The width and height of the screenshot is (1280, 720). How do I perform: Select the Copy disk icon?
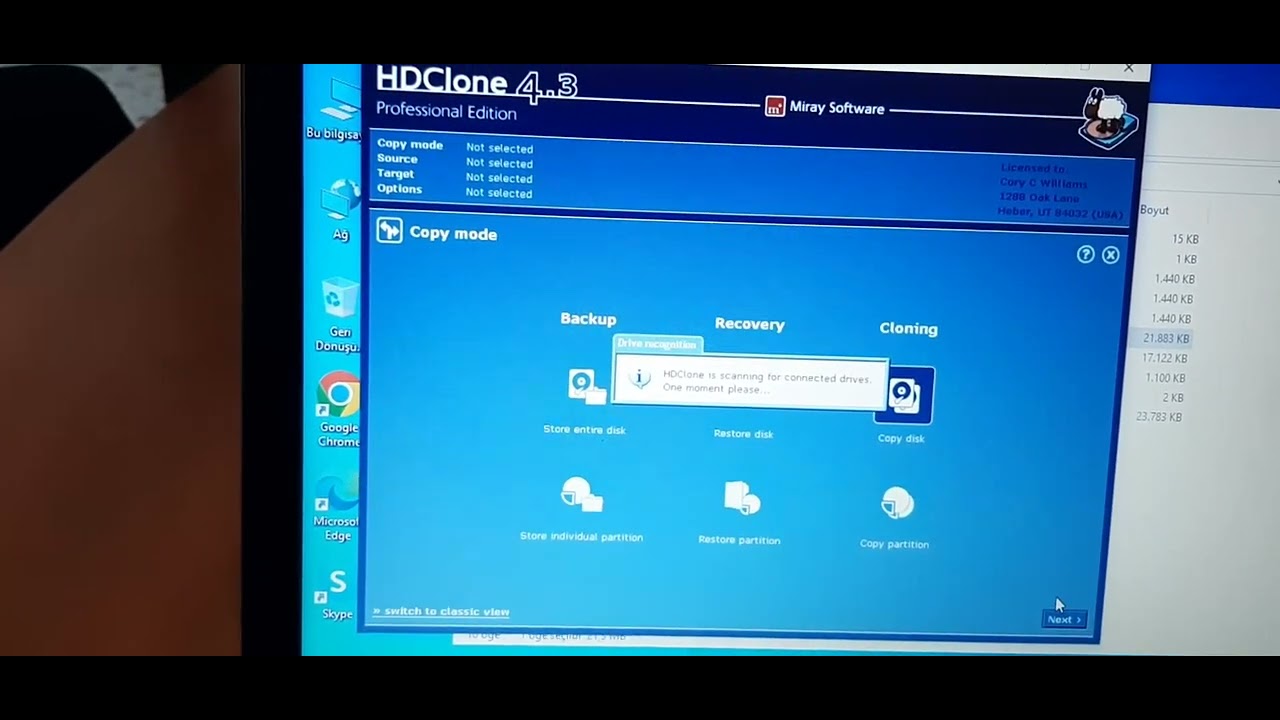point(905,396)
